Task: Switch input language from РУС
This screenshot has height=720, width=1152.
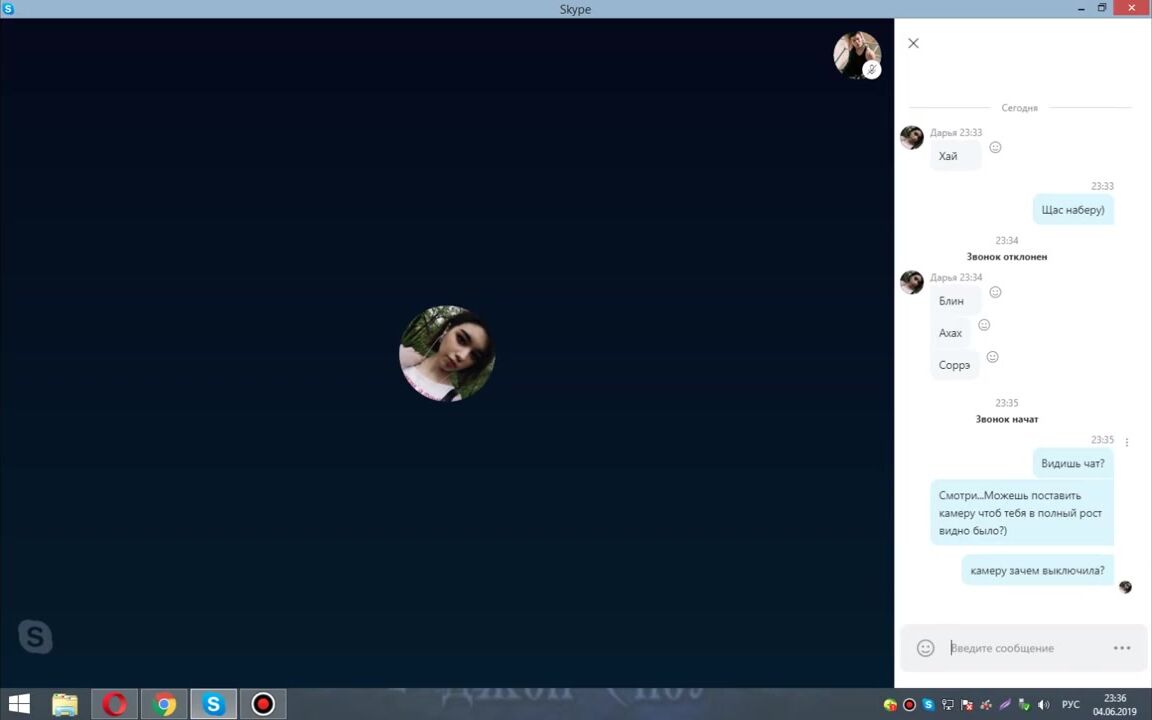Action: [x=1070, y=705]
